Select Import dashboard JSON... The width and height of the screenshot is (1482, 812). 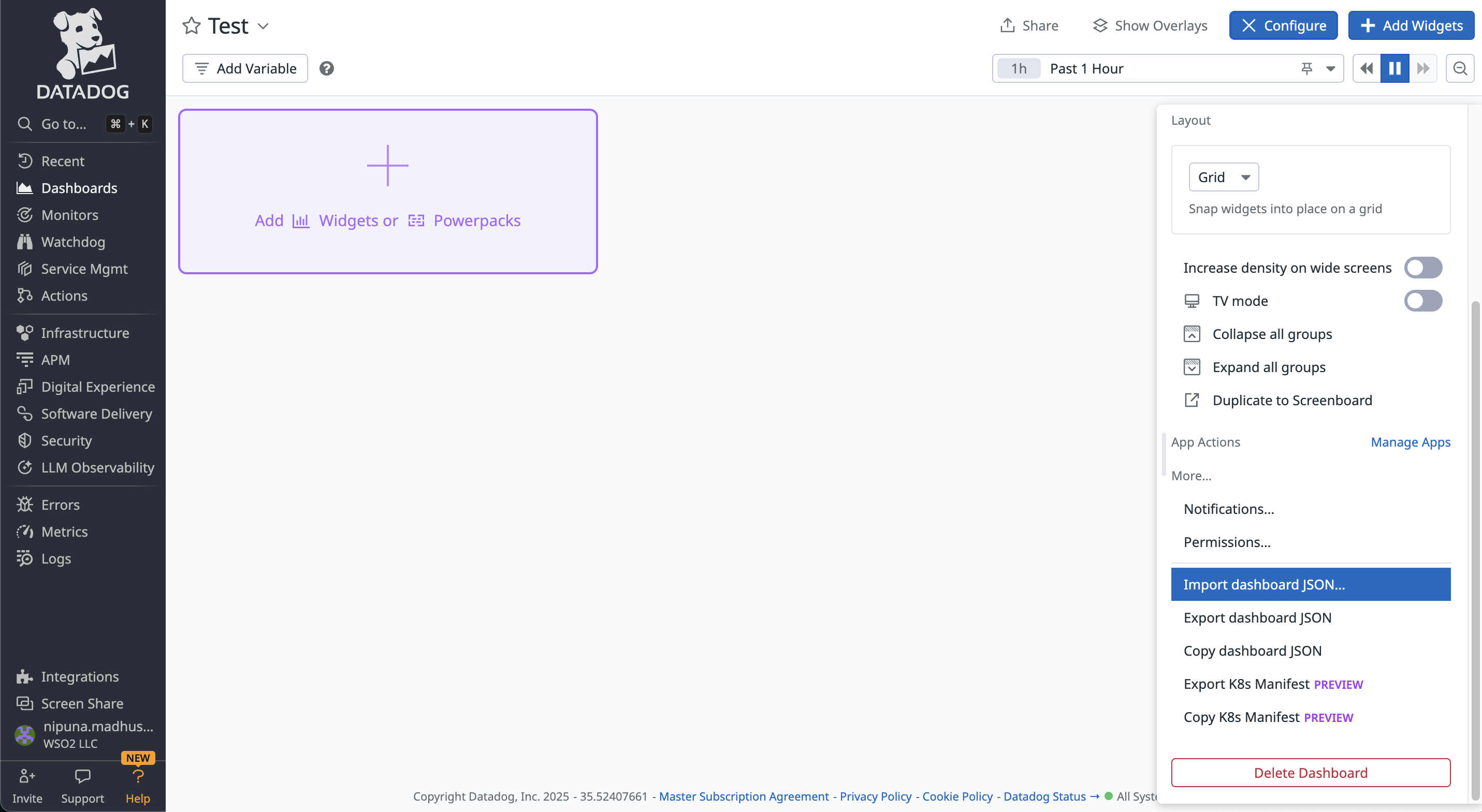click(1311, 584)
